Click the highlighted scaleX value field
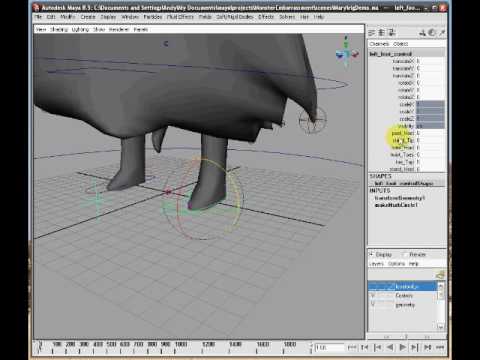This screenshot has width=480, height=360. pos(430,104)
